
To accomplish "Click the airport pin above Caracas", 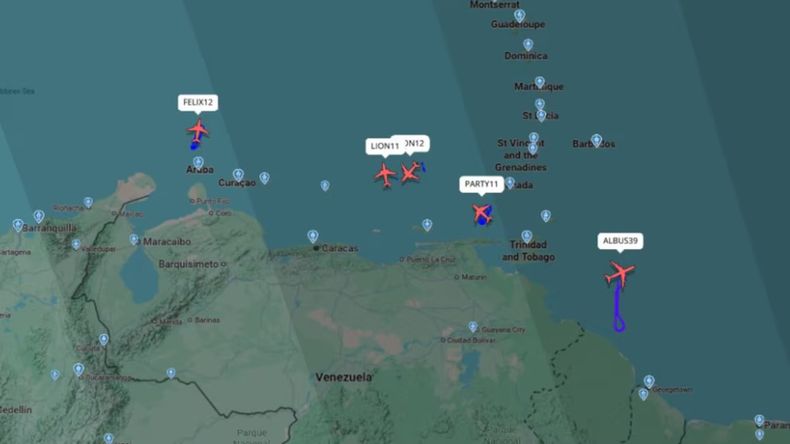I will pos(313,236).
